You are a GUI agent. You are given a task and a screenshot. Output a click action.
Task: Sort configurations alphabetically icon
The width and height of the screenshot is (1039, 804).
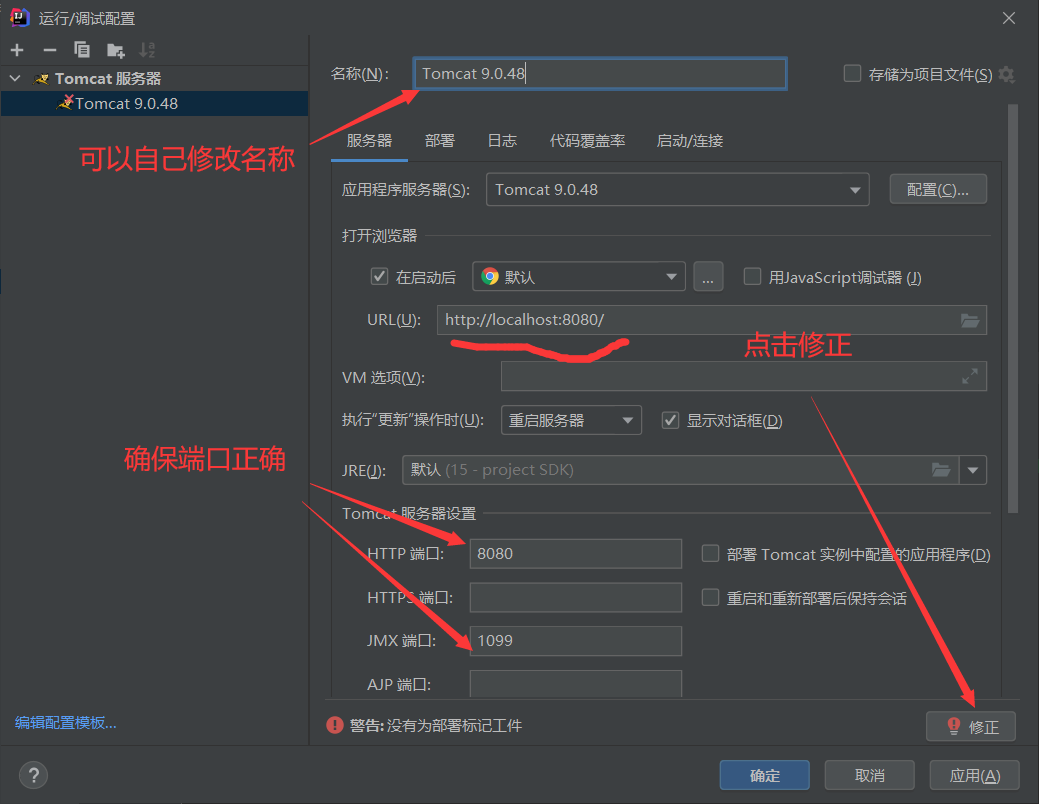click(147, 50)
